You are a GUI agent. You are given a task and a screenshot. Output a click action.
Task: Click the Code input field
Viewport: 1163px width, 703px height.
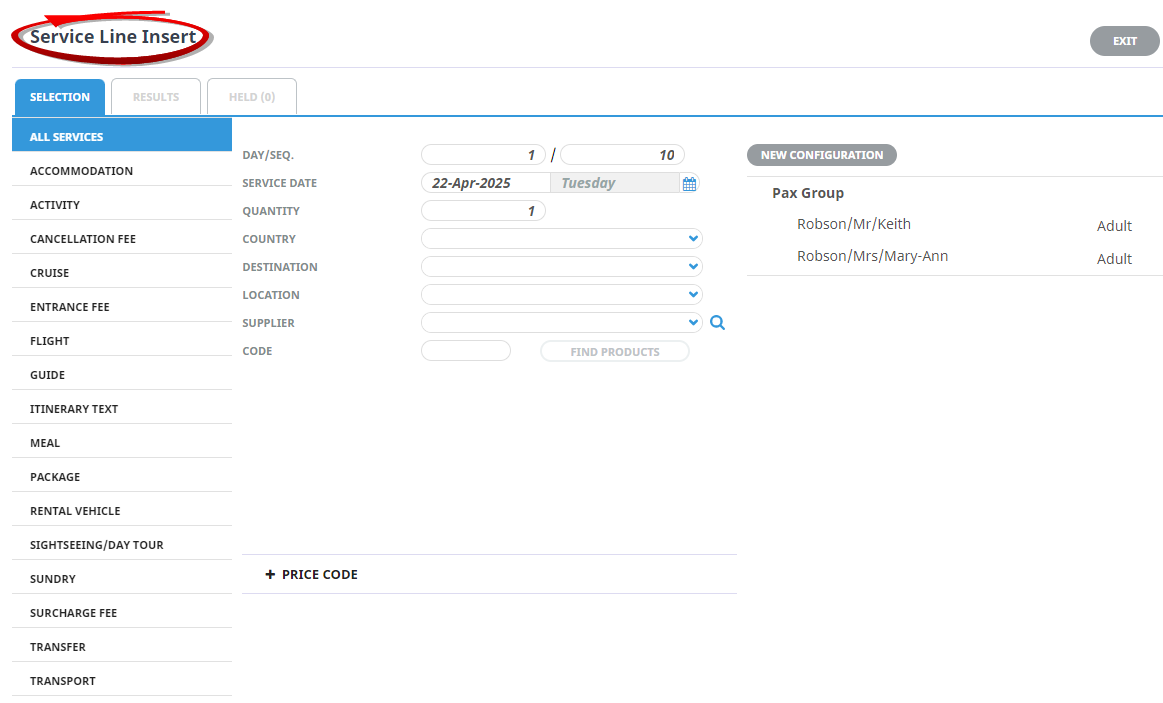click(x=466, y=351)
